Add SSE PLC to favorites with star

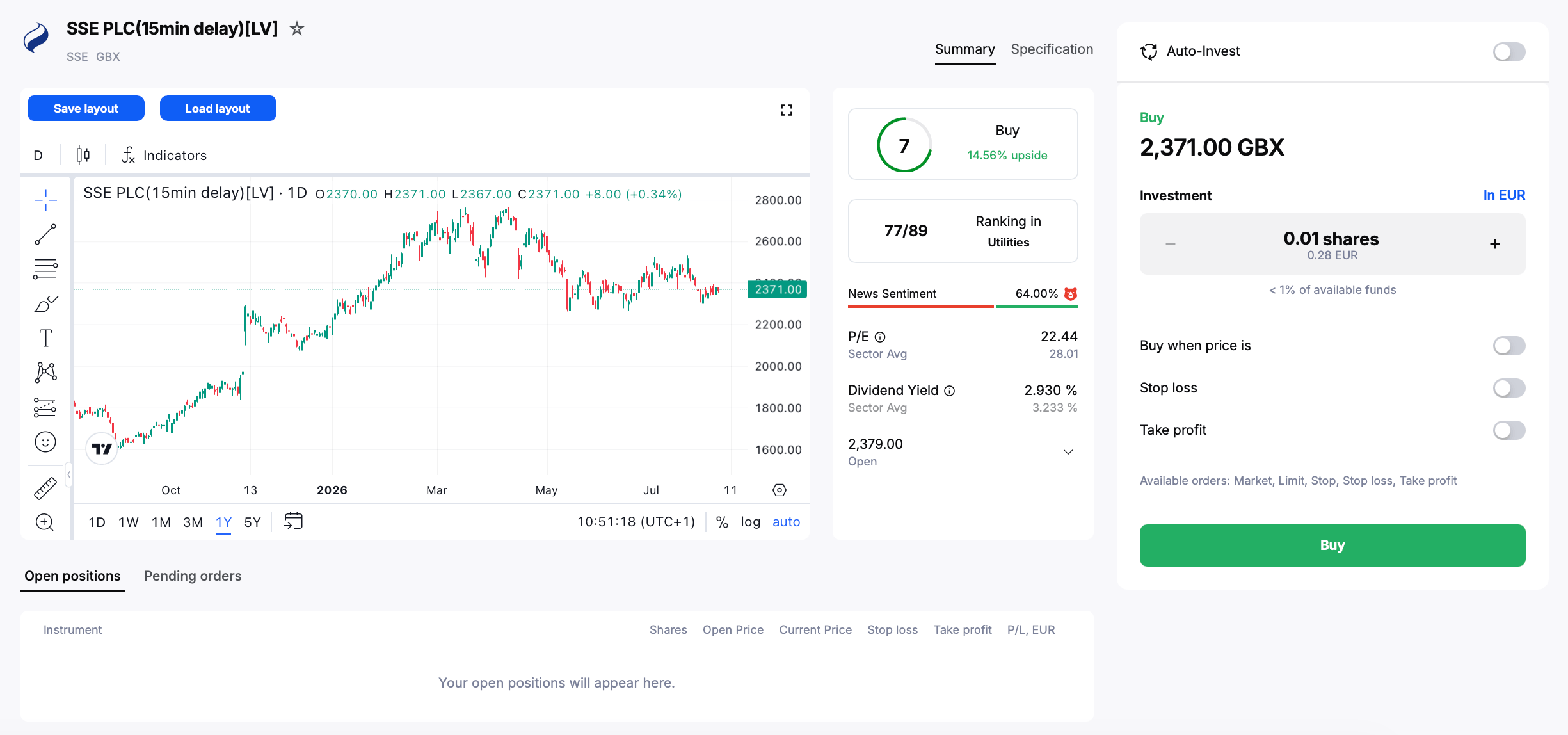(296, 29)
